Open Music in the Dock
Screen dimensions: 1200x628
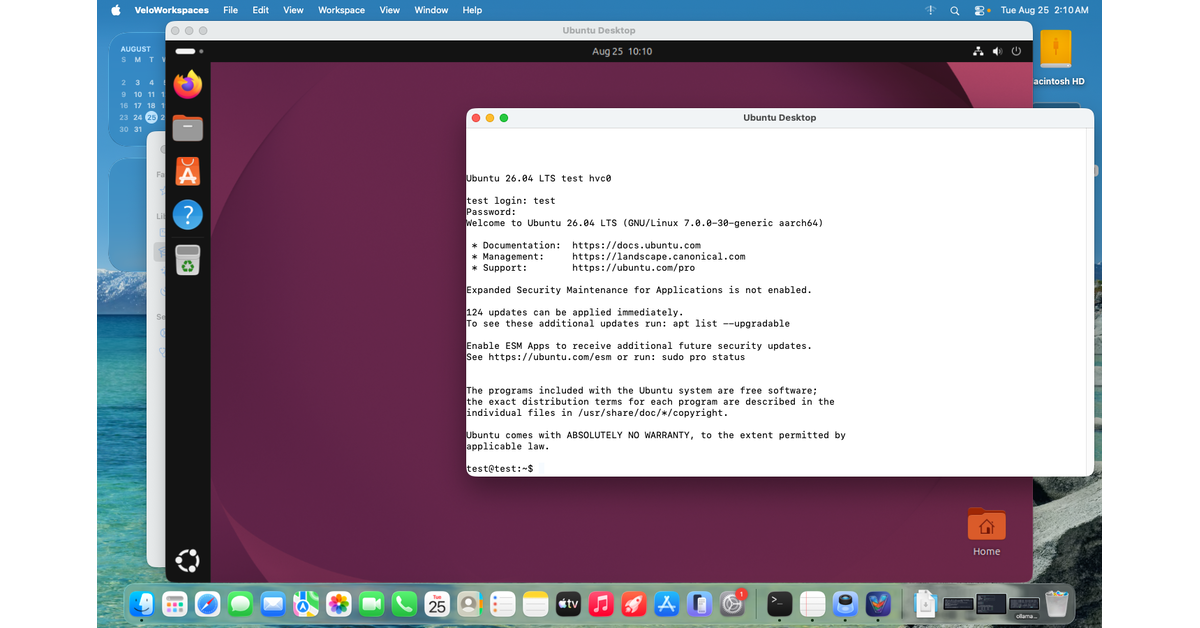(600, 603)
